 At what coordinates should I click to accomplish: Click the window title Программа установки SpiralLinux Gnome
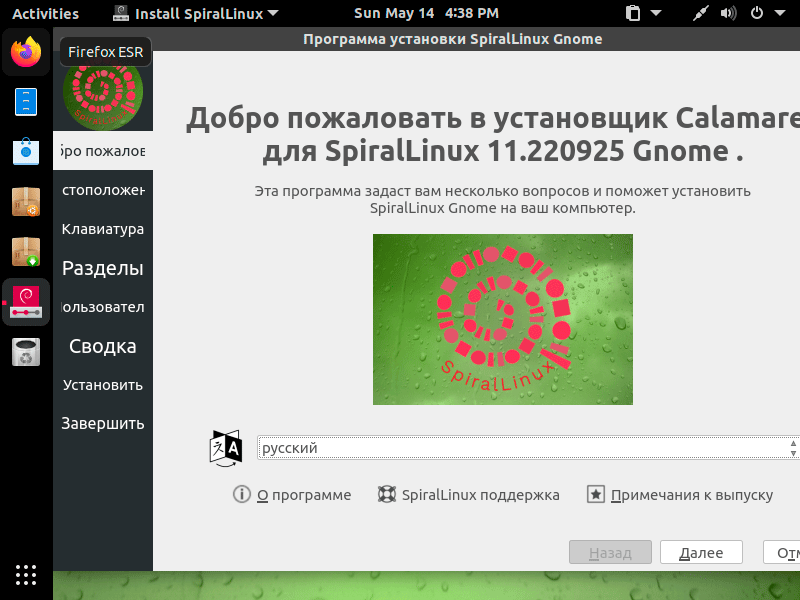453,39
